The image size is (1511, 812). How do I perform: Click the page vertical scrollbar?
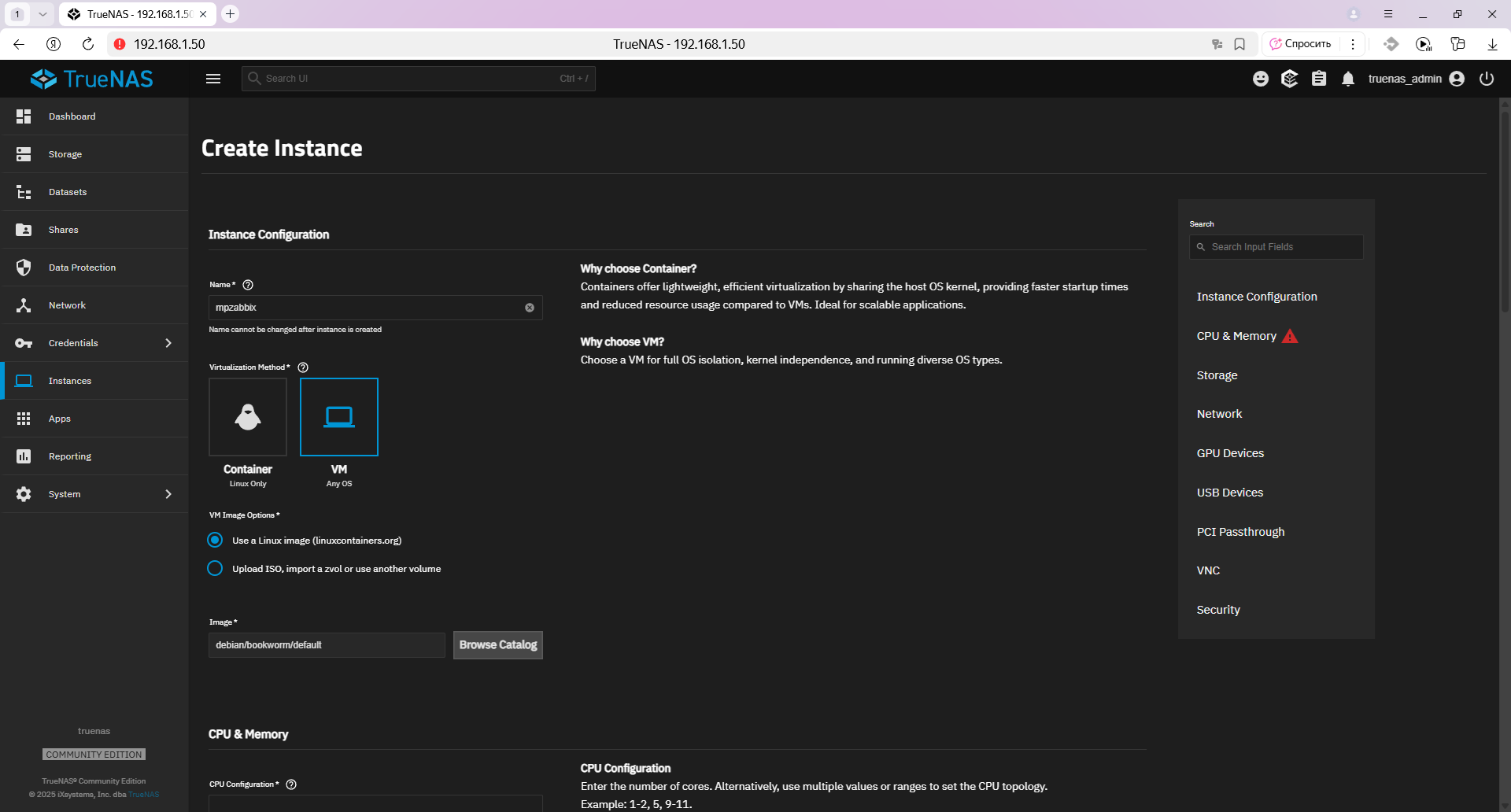click(1505, 212)
